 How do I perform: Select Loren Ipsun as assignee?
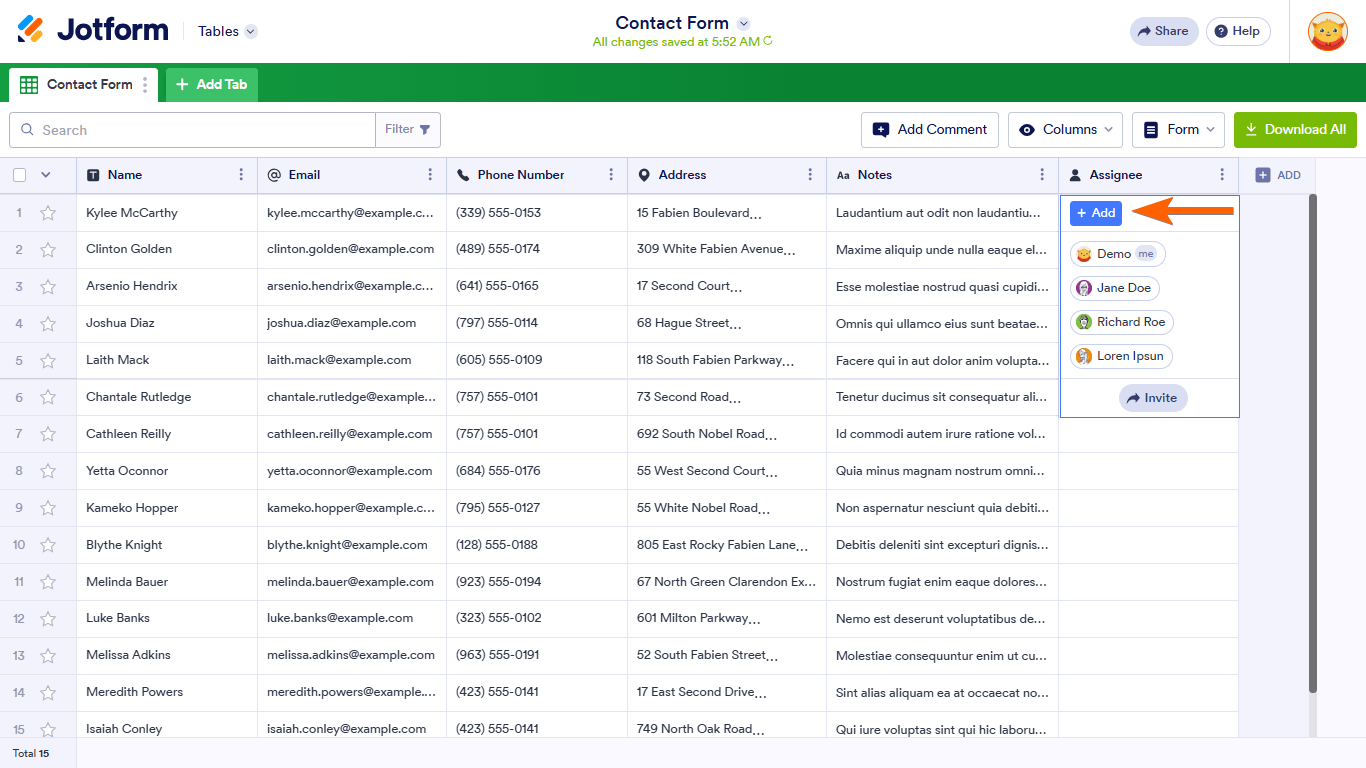pyautogui.click(x=1122, y=356)
